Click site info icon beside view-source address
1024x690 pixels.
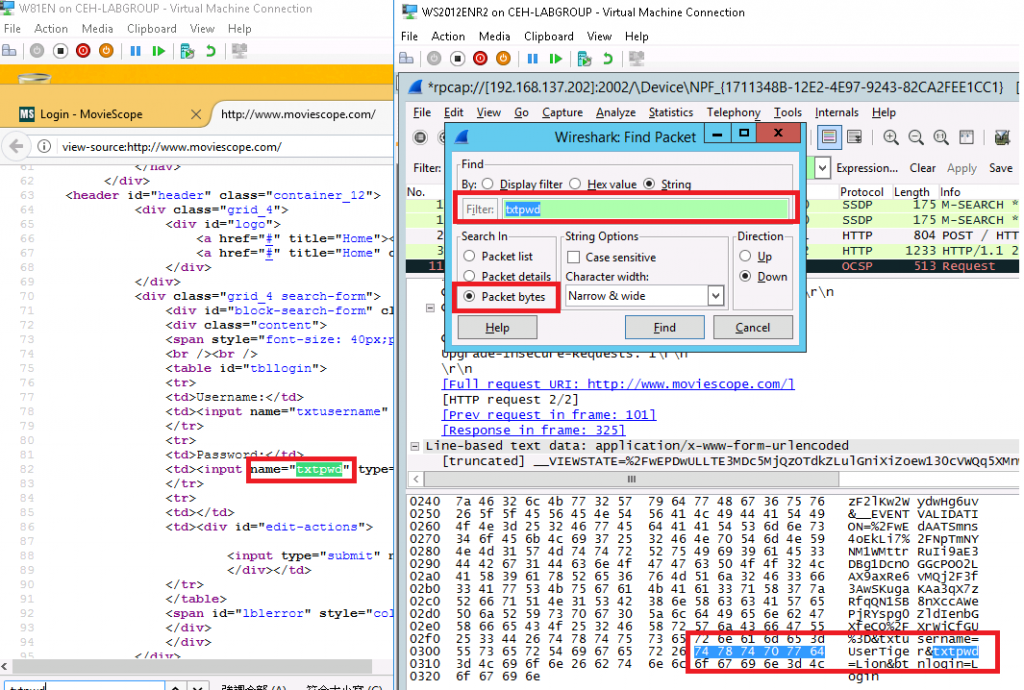tap(44, 146)
